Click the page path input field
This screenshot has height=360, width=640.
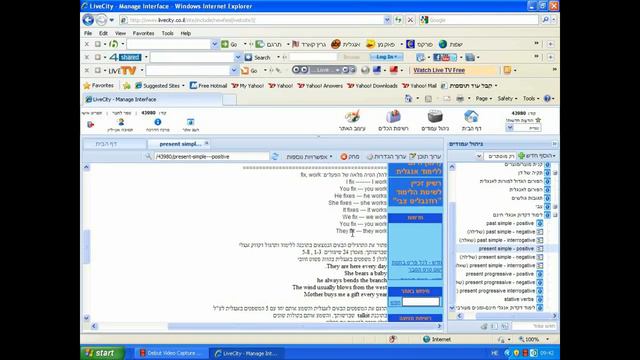211,156
